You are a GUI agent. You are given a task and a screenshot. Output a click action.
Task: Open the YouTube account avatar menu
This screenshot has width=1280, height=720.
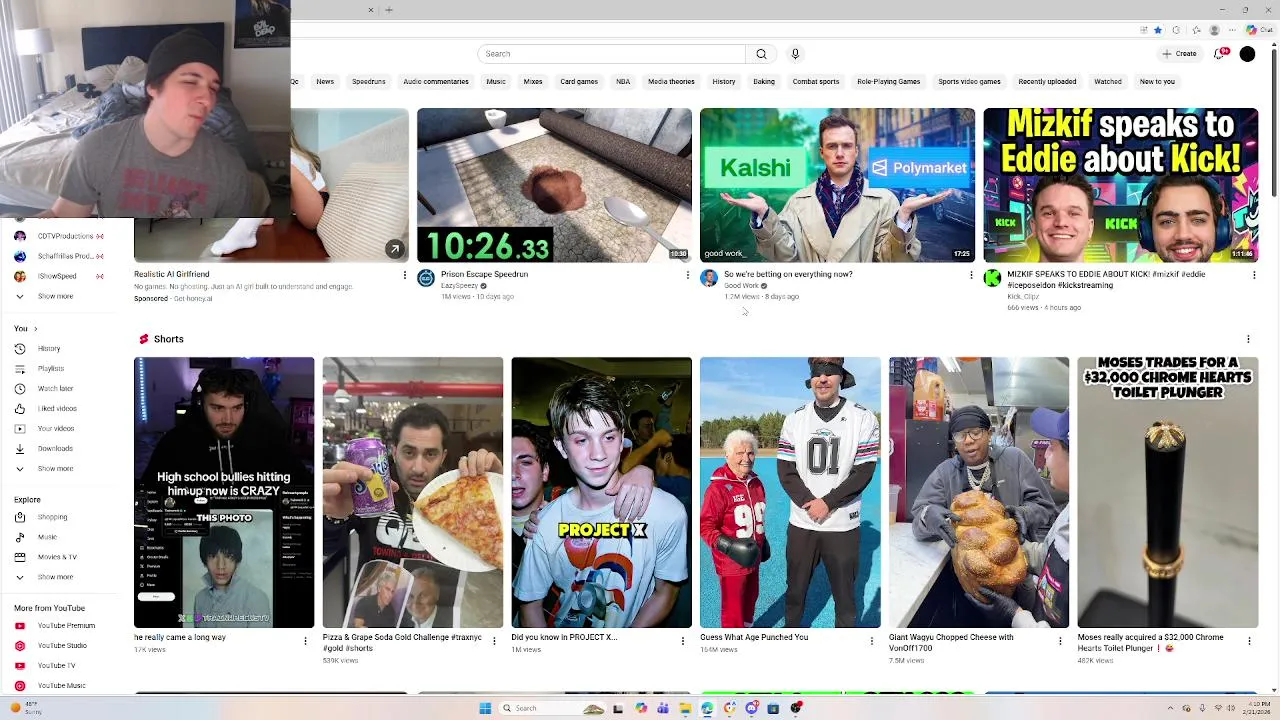coord(1247,54)
